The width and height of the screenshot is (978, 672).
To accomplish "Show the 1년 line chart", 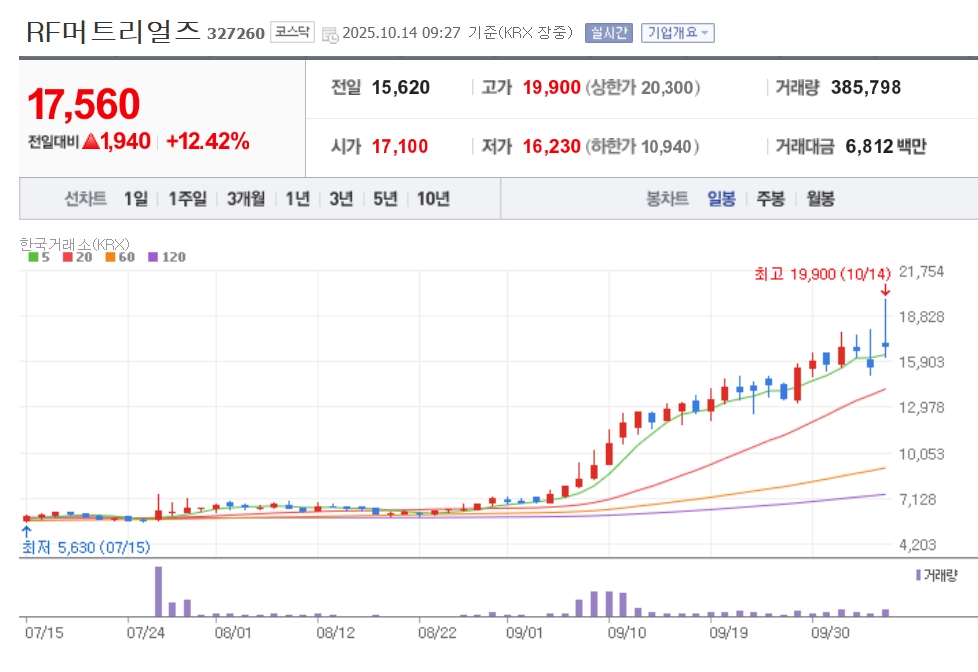I will [x=297, y=199].
